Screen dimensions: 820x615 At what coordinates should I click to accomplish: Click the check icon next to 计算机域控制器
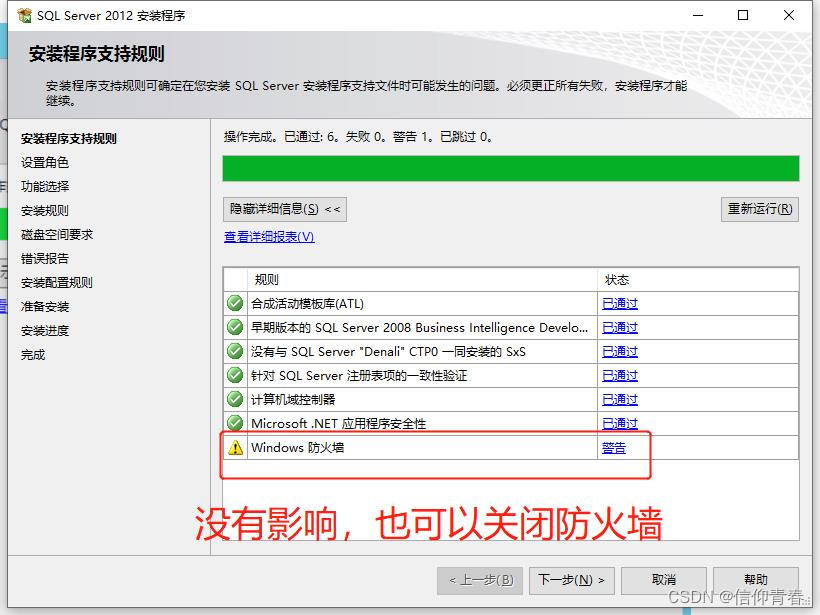coord(235,400)
